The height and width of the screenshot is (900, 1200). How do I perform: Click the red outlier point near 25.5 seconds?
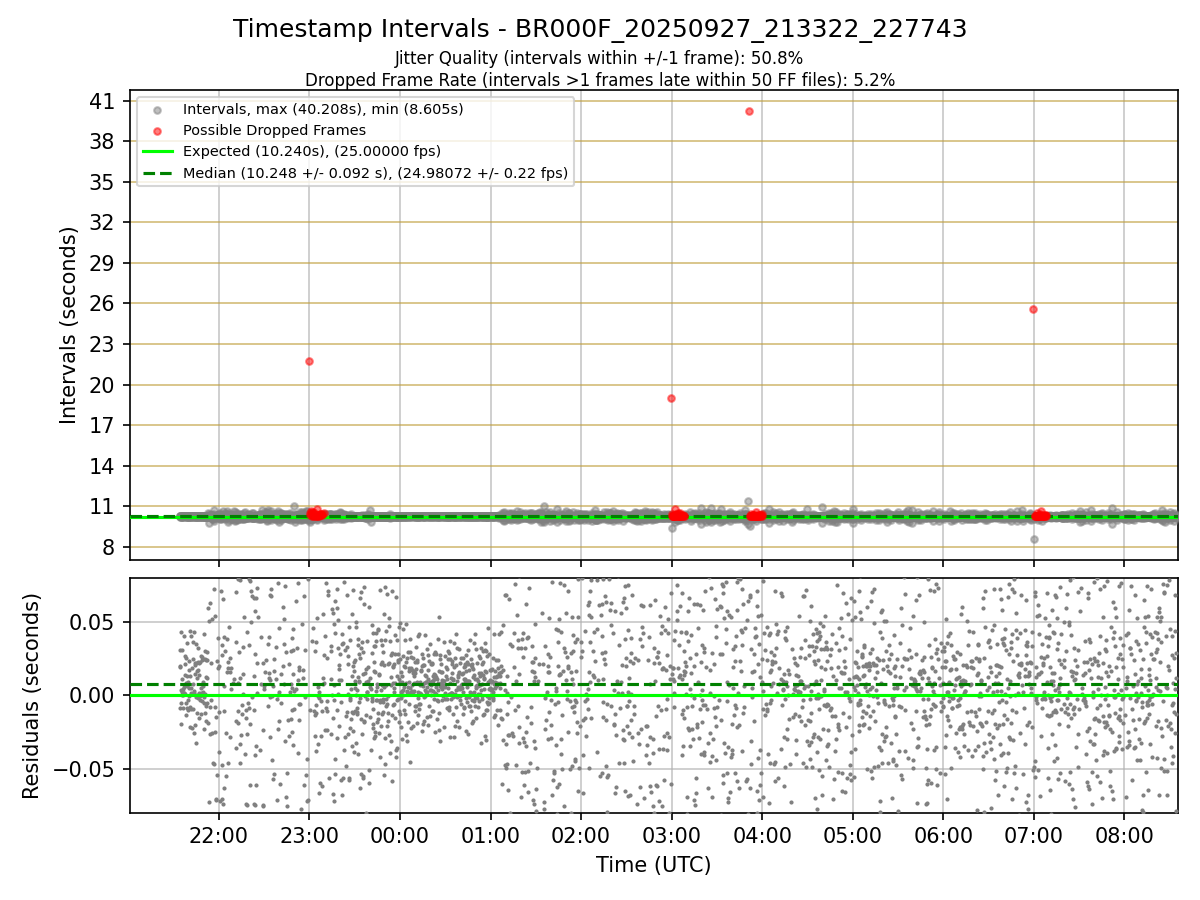(1033, 309)
